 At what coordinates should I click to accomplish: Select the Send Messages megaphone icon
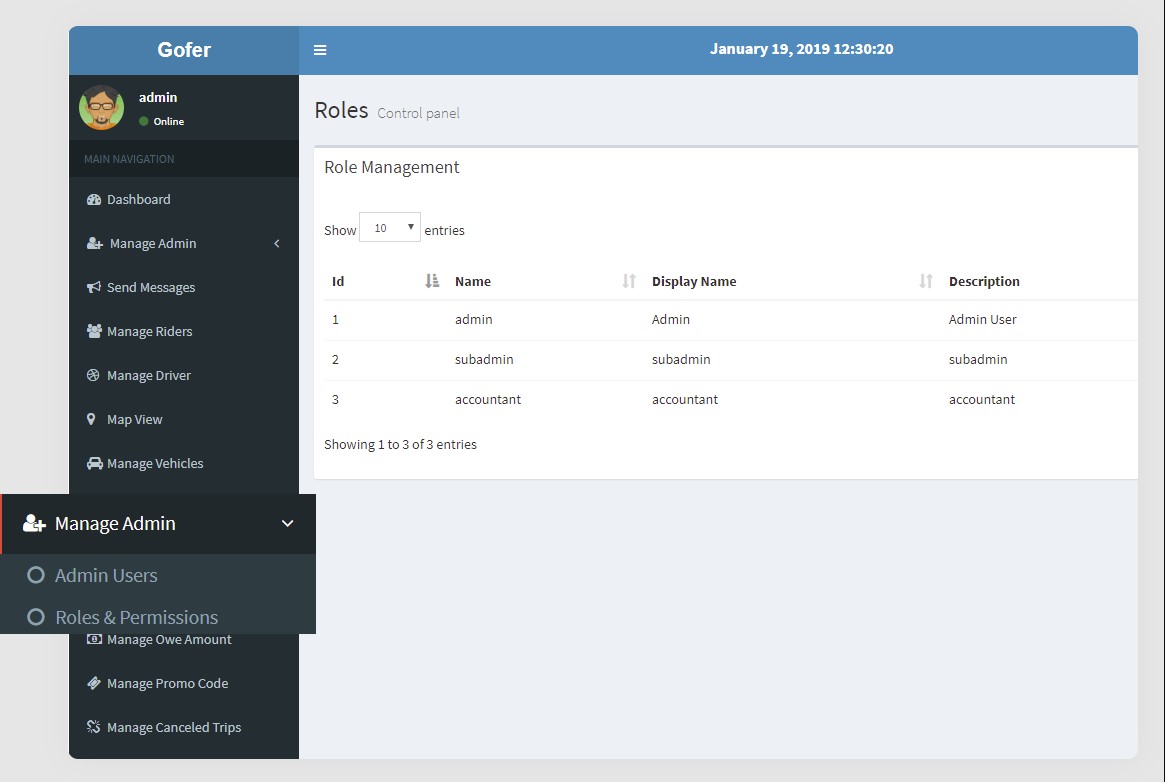tap(94, 287)
